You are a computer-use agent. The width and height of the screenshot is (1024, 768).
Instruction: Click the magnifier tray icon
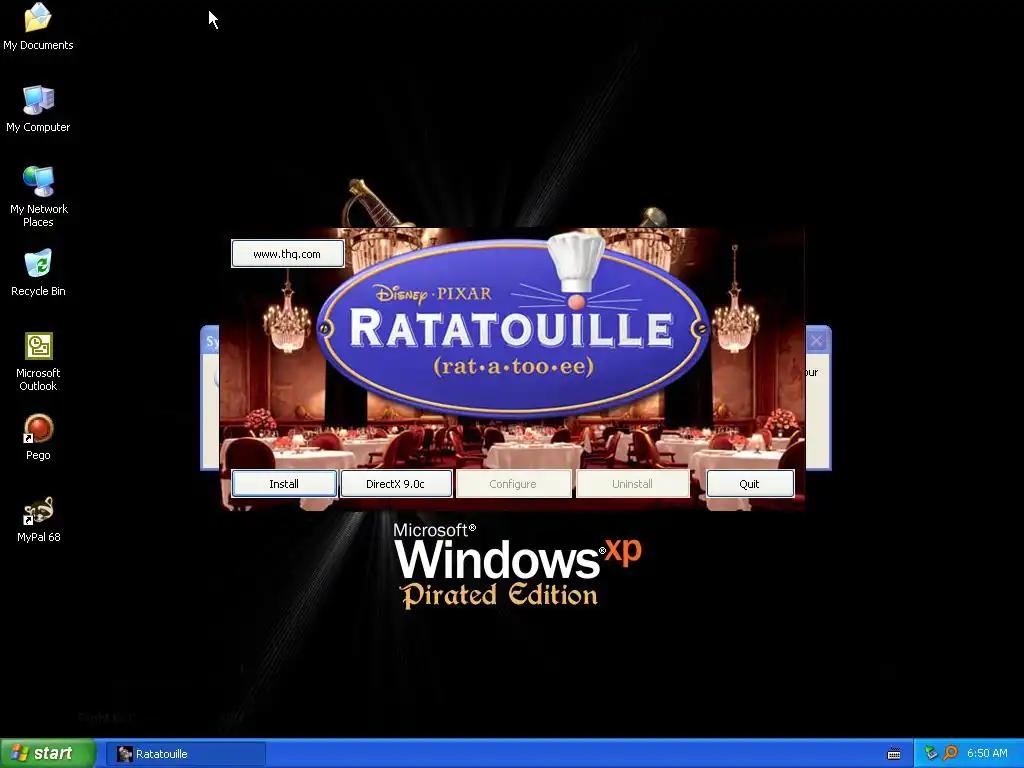coord(950,754)
